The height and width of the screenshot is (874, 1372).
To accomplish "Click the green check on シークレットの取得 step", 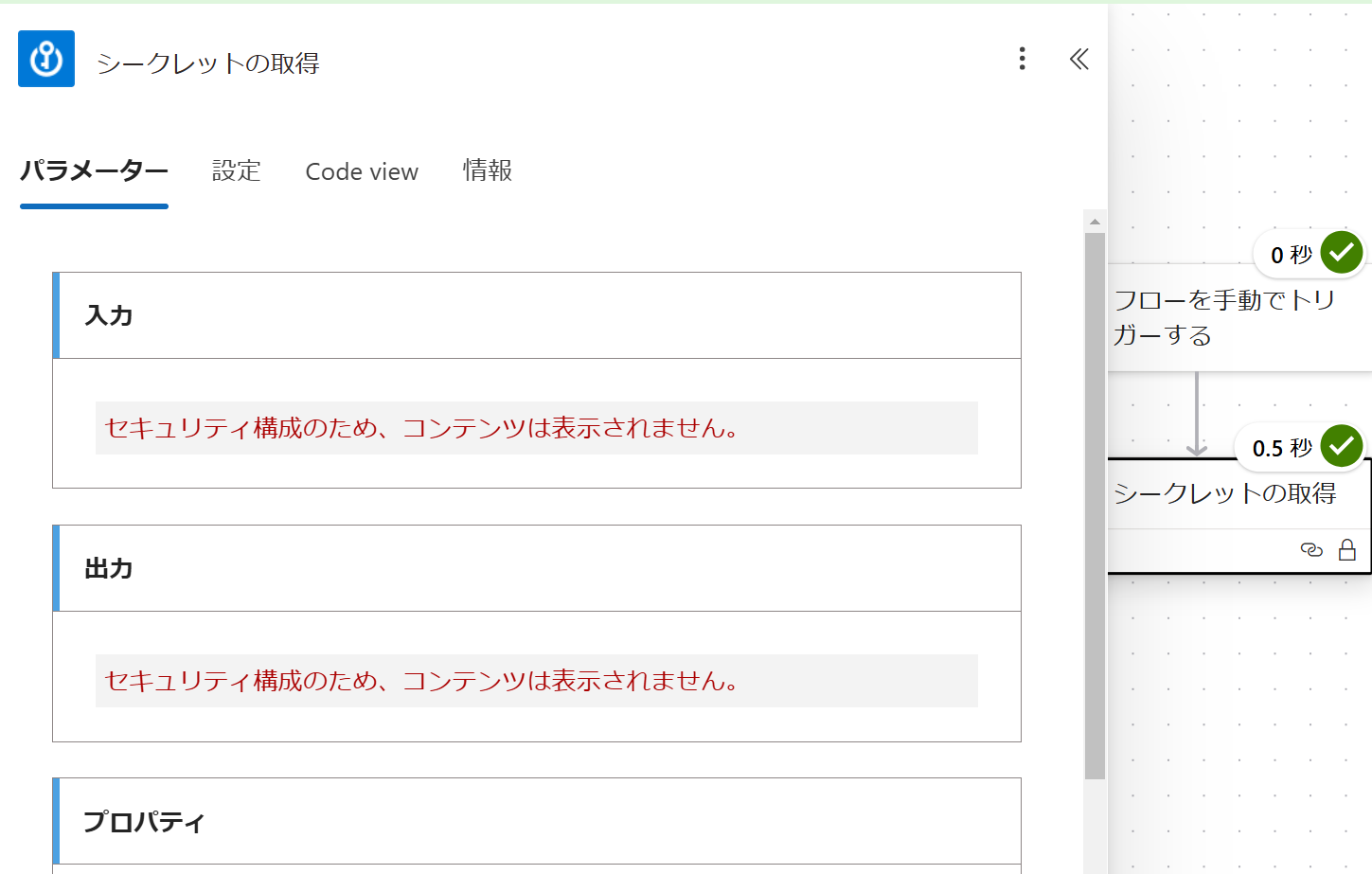I will tap(1342, 445).
